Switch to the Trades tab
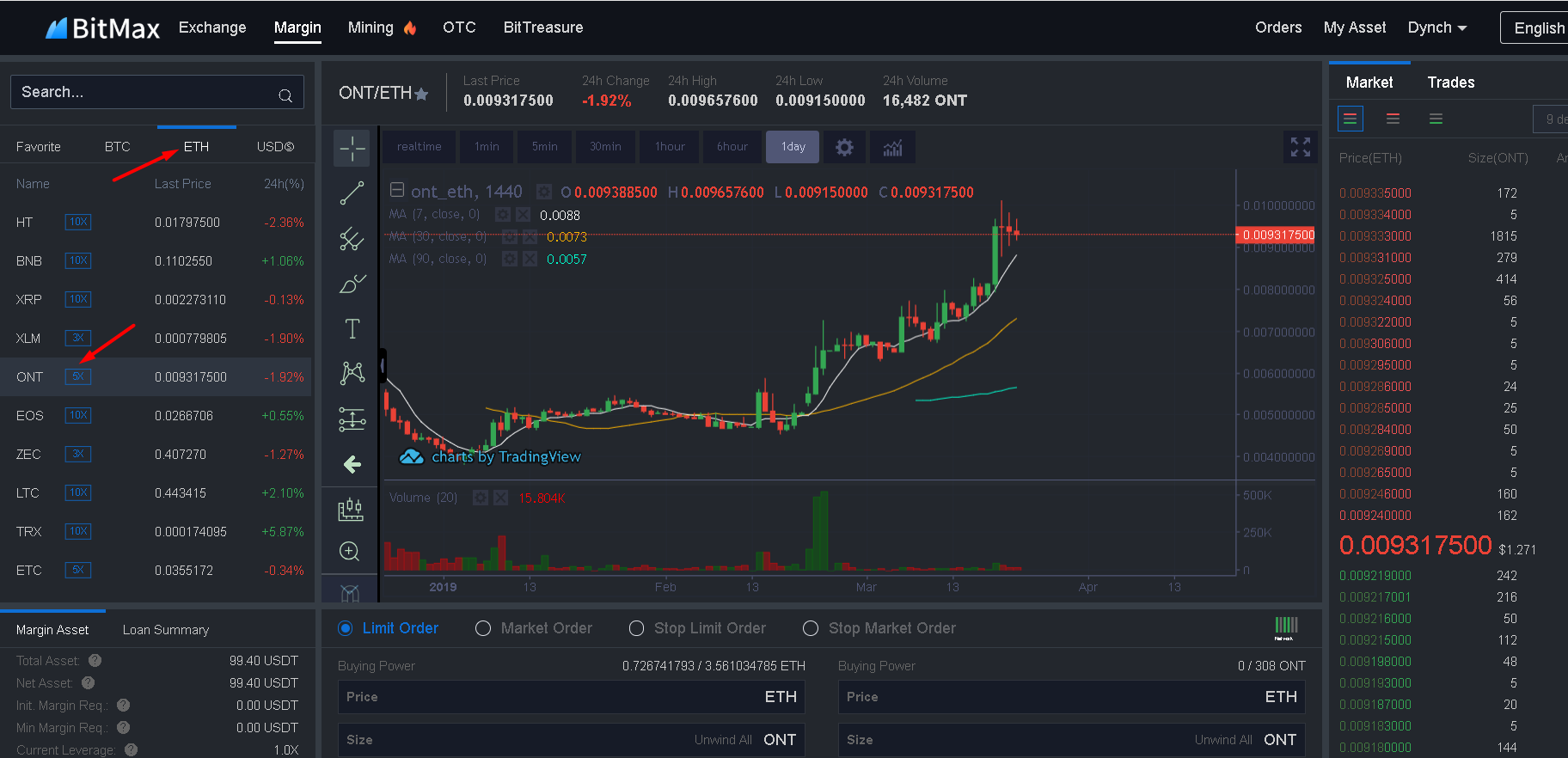The image size is (1568, 758). [x=1451, y=83]
